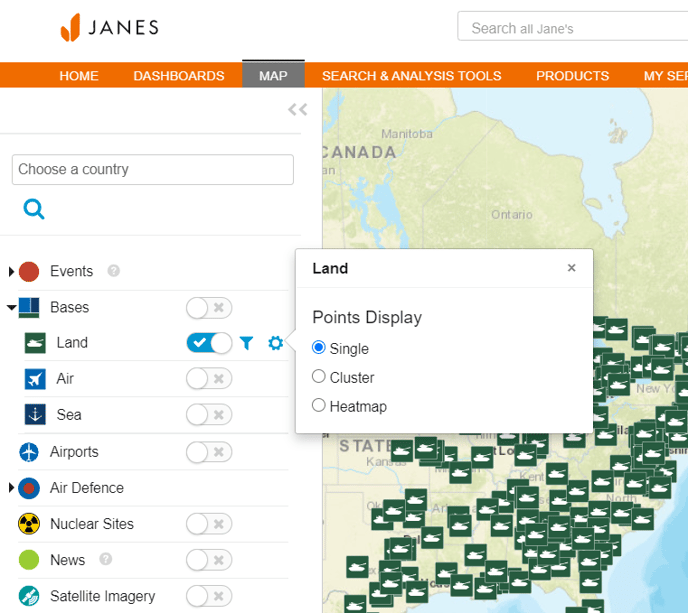
Task: Enable the Airports layer switch
Action: click(x=209, y=452)
